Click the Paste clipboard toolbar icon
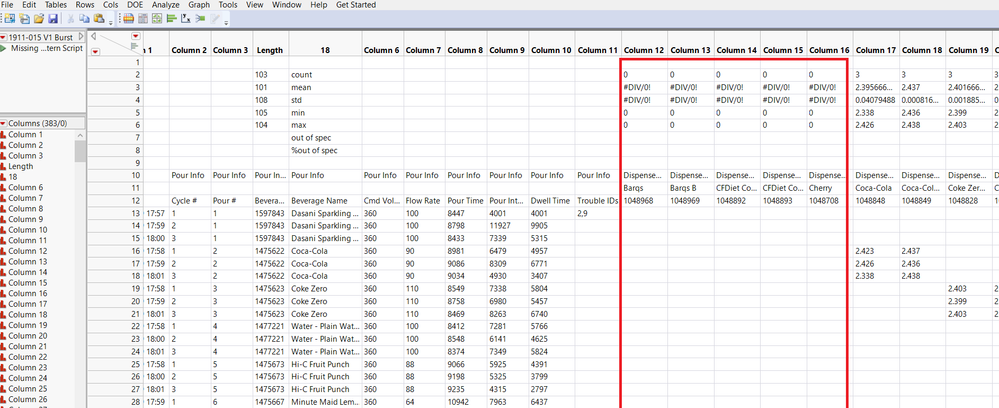The height and width of the screenshot is (408, 999). (x=98, y=19)
